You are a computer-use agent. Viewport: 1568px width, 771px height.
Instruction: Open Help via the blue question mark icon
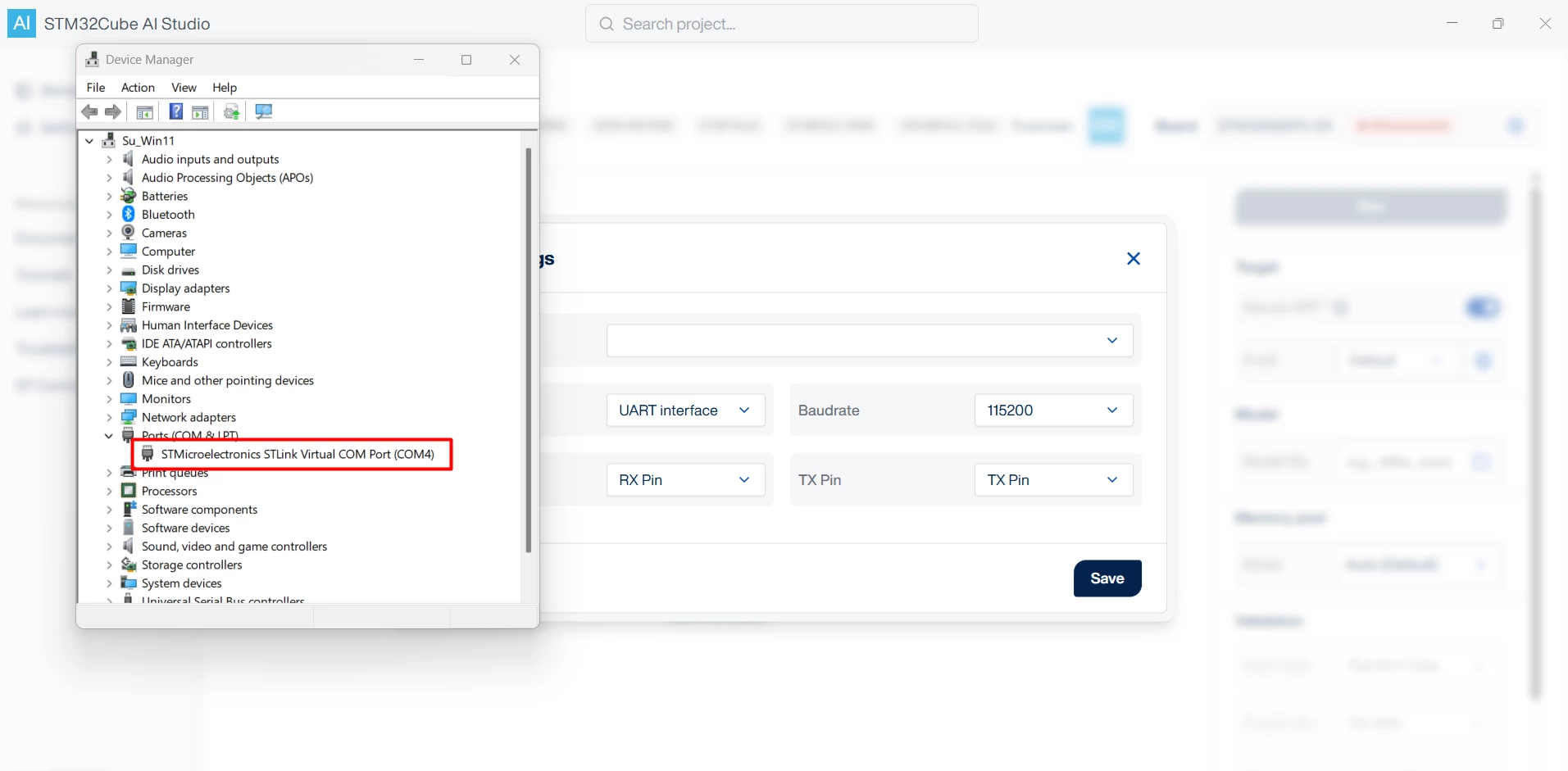pyautogui.click(x=176, y=111)
